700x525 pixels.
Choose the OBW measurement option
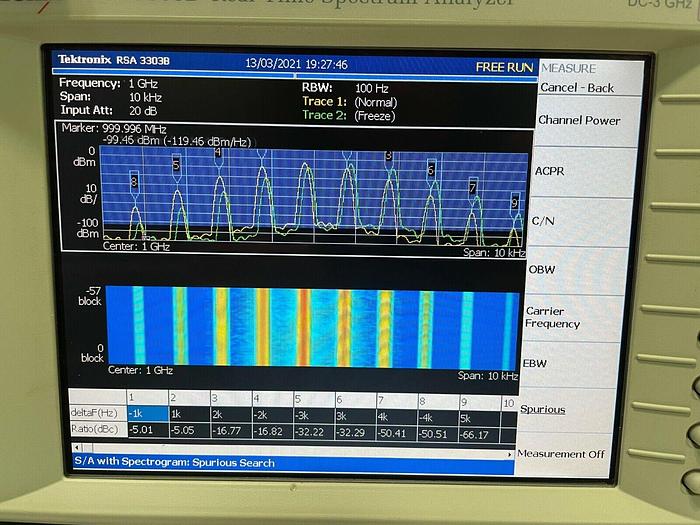point(542,269)
